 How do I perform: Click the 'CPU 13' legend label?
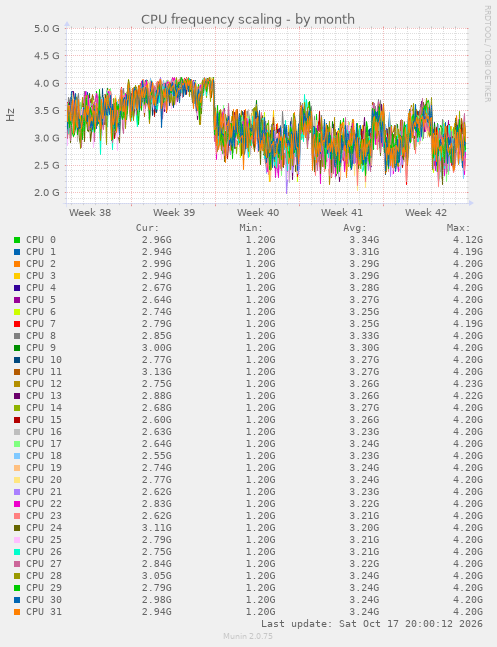pos(44,395)
